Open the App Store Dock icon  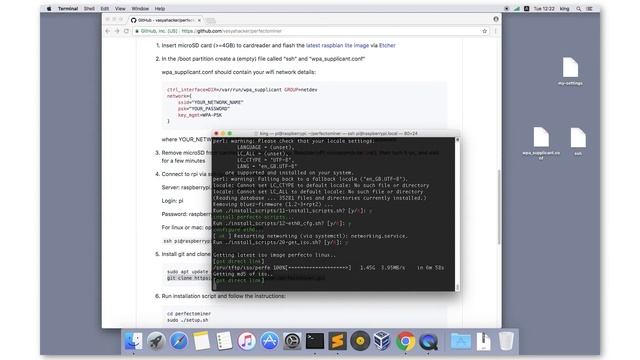click(x=269, y=341)
